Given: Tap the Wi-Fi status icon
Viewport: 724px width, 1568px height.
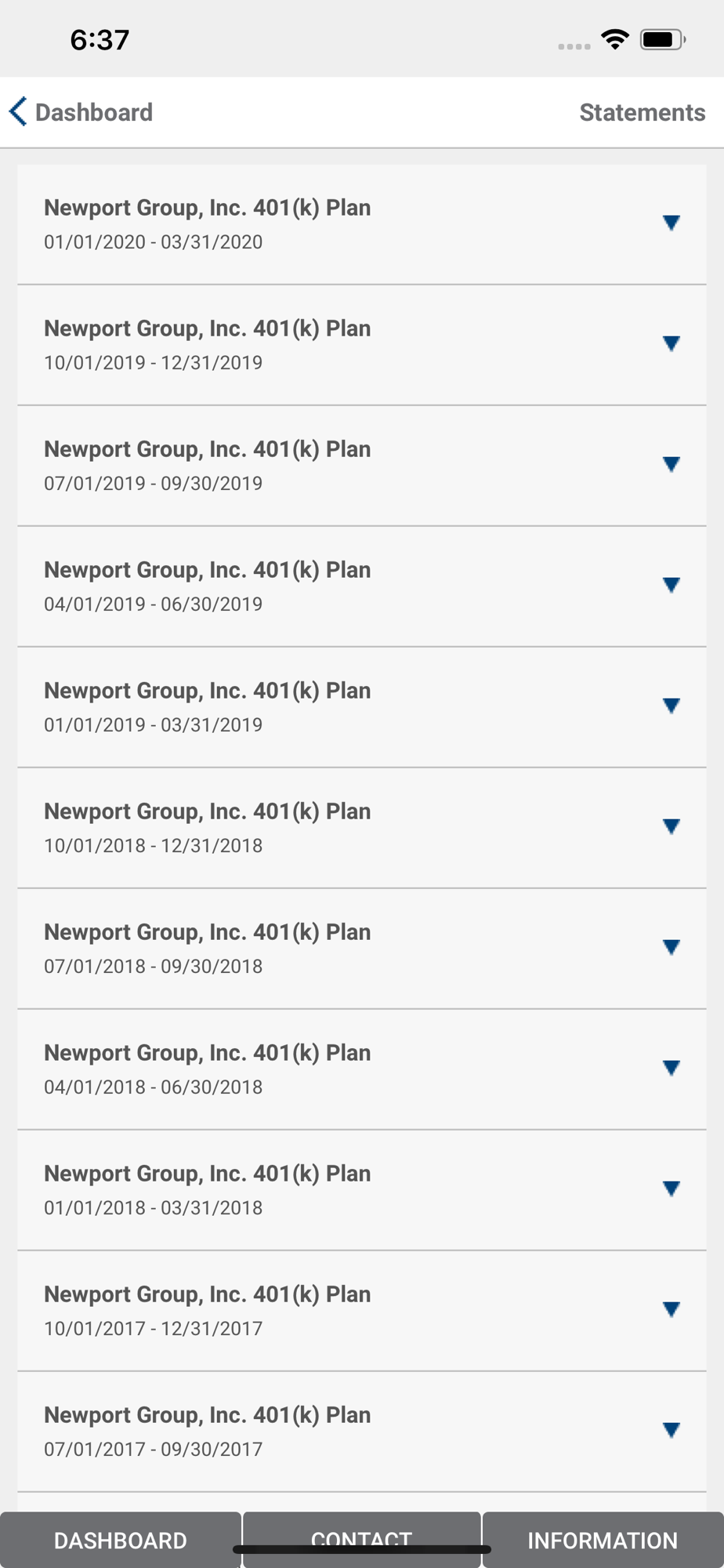Looking at the screenshot, I should [615, 39].
